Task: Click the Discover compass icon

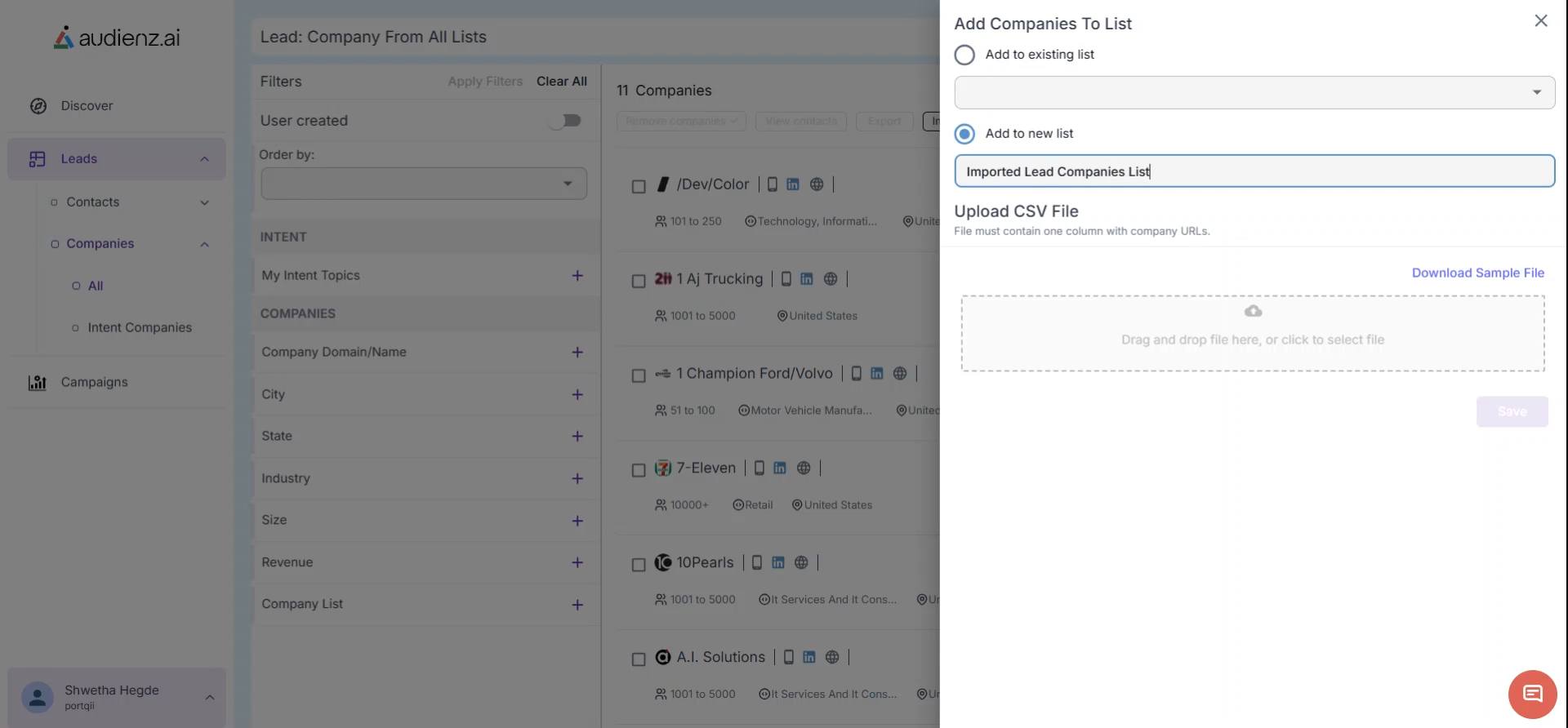Action: [38, 106]
